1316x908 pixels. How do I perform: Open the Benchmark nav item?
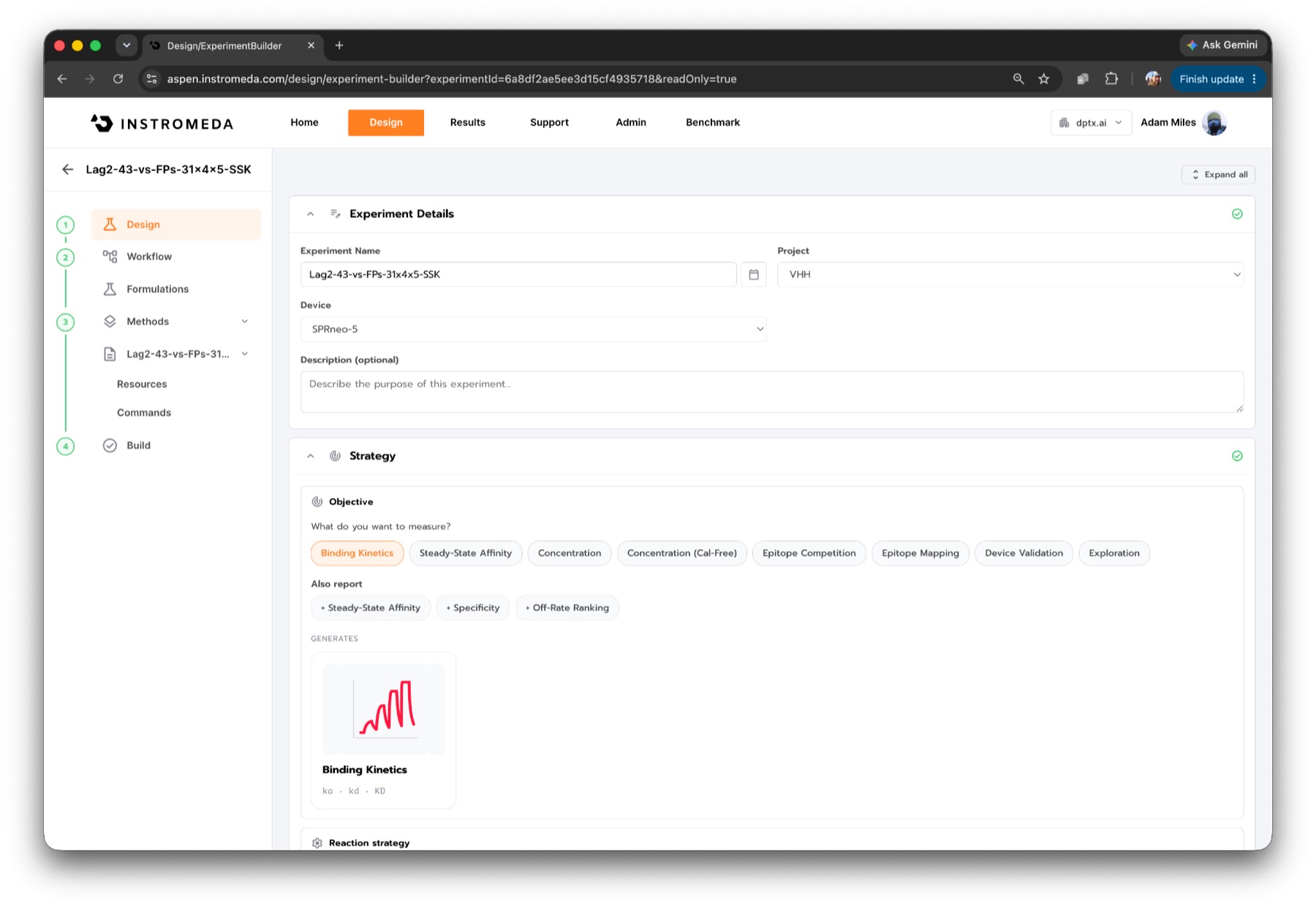coord(713,123)
